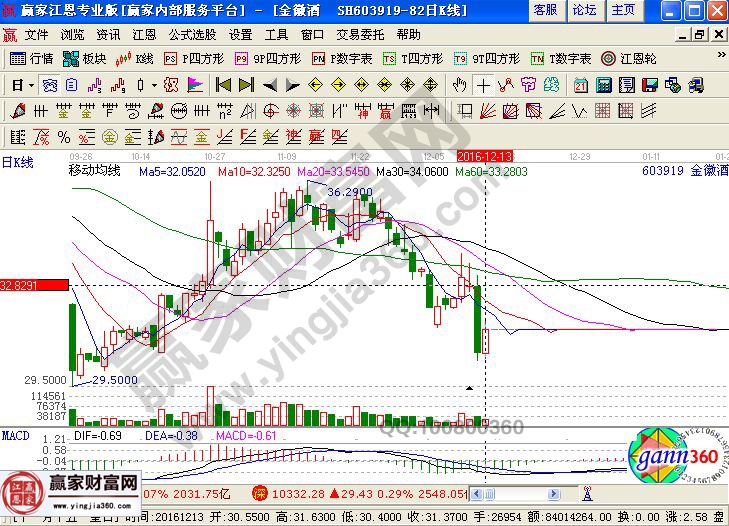Open the 日 period dropdown arrow
Screen dimensions: 729x526
(32, 85)
